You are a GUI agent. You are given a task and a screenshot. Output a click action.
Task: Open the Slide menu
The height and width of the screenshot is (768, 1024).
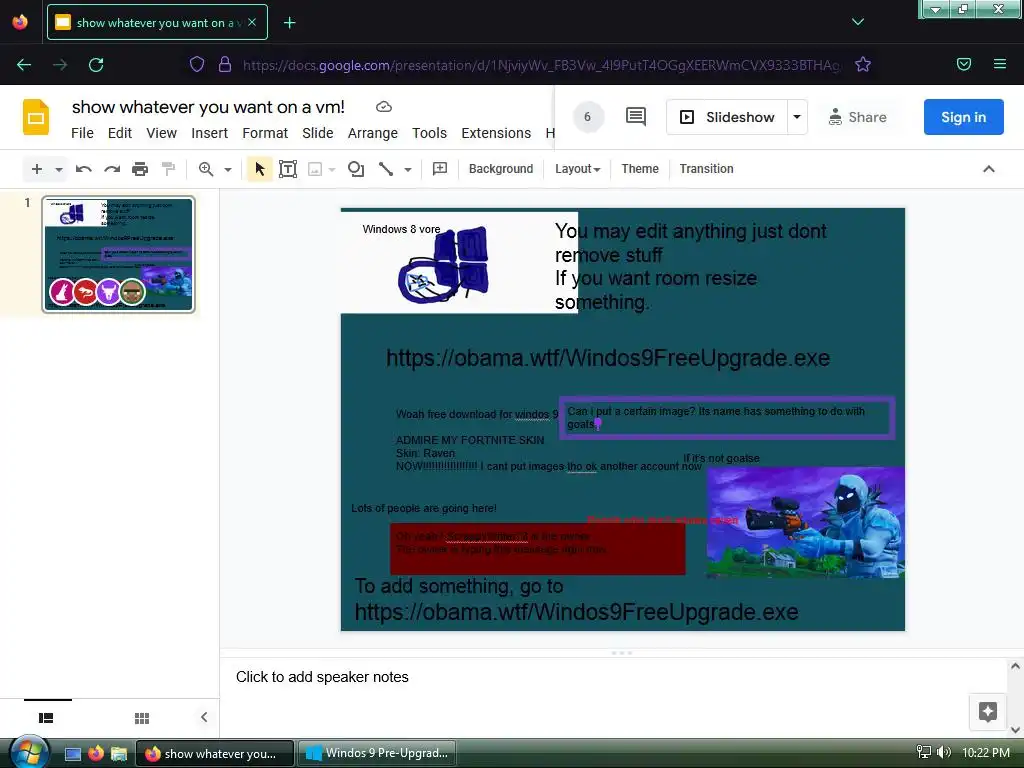tap(317, 133)
